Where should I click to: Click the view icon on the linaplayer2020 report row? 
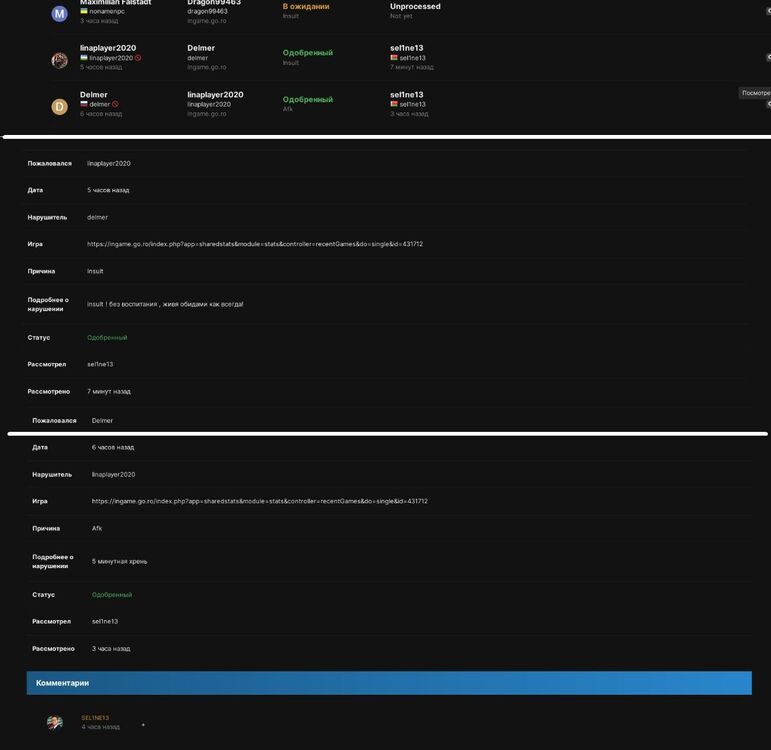[768, 58]
